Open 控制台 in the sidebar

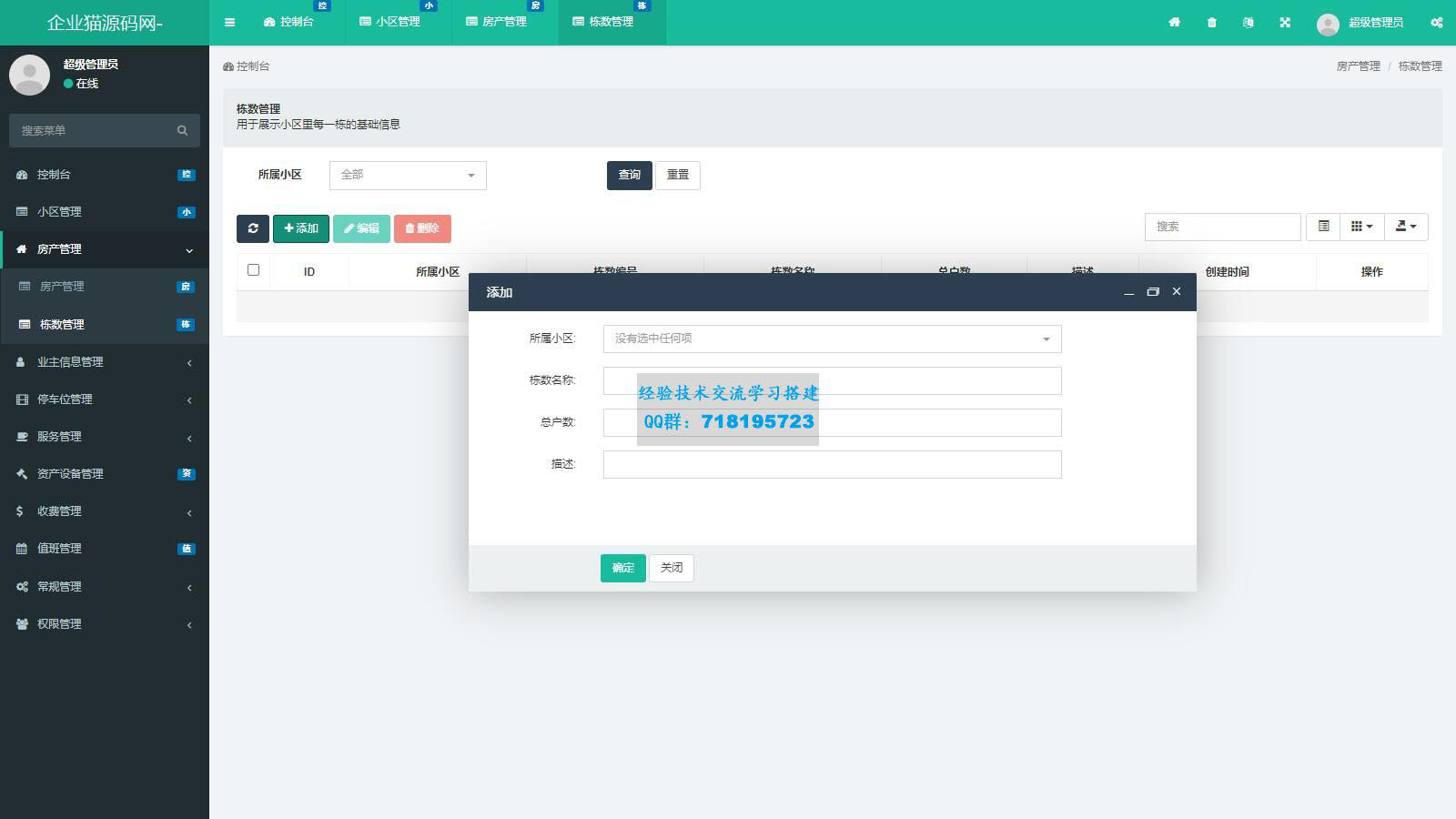coord(105,175)
